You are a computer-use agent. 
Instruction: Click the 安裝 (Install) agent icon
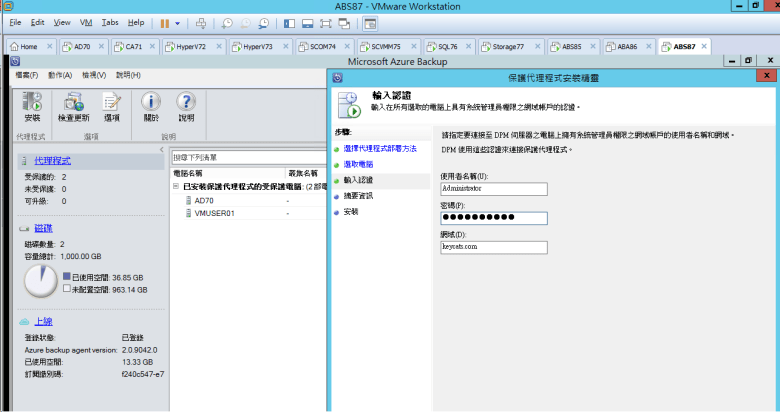click(x=32, y=105)
